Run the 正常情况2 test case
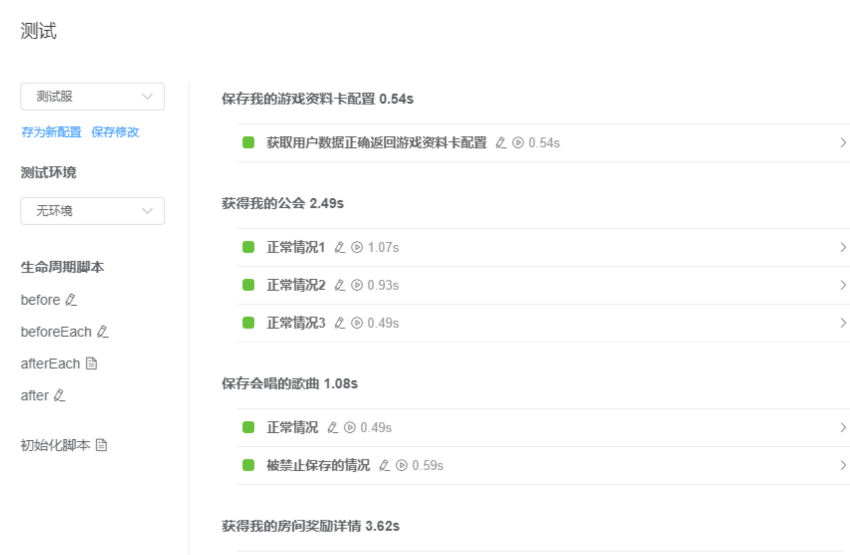The width and height of the screenshot is (850, 555). click(x=357, y=285)
